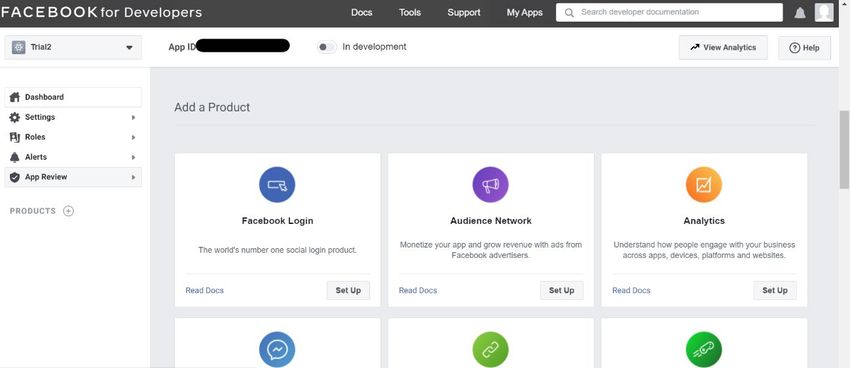Click the green chain link product icon
This screenshot has width=850, height=368.
click(x=491, y=350)
